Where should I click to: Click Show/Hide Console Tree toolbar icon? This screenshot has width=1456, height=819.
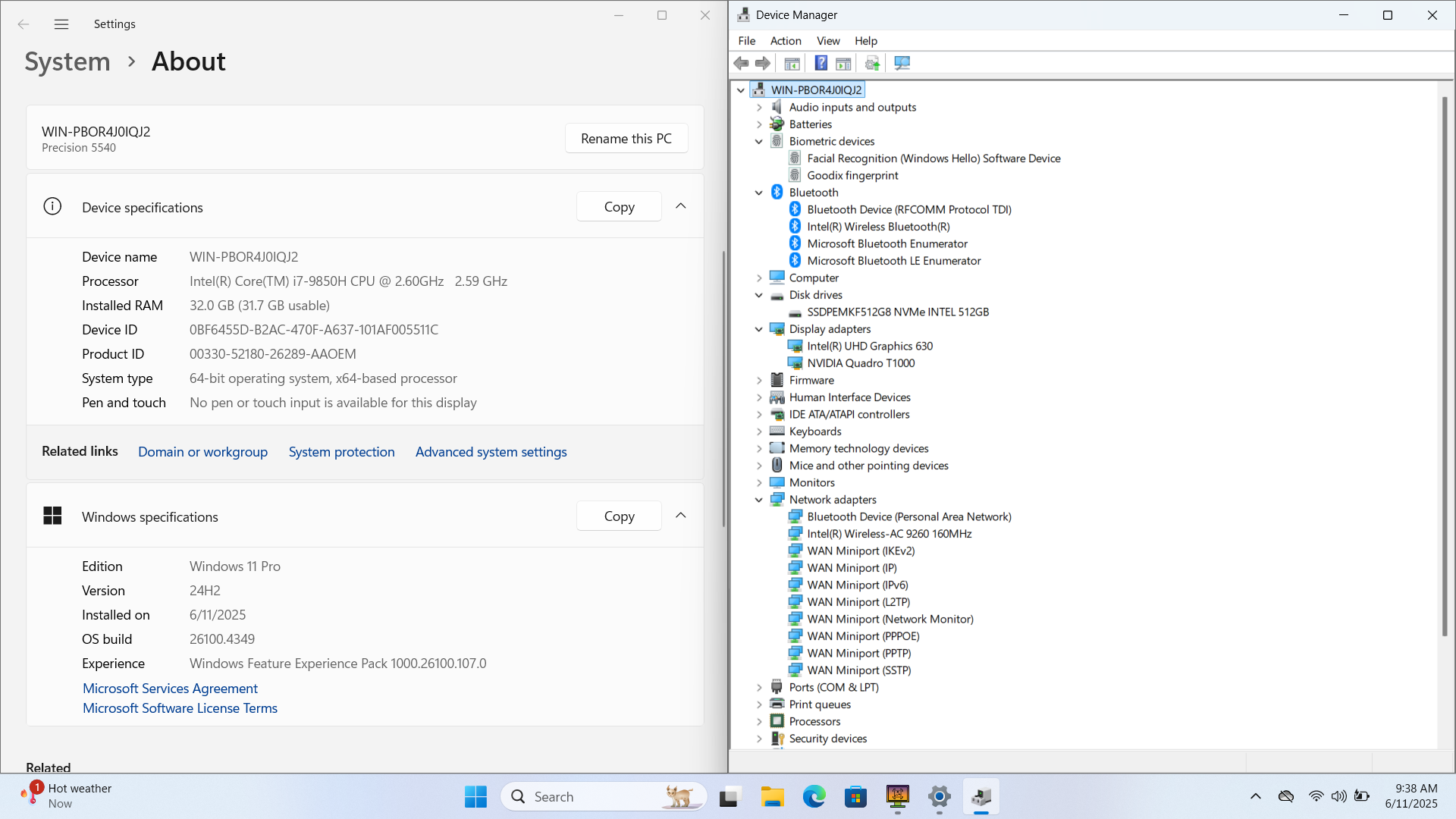(x=792, y=64)
